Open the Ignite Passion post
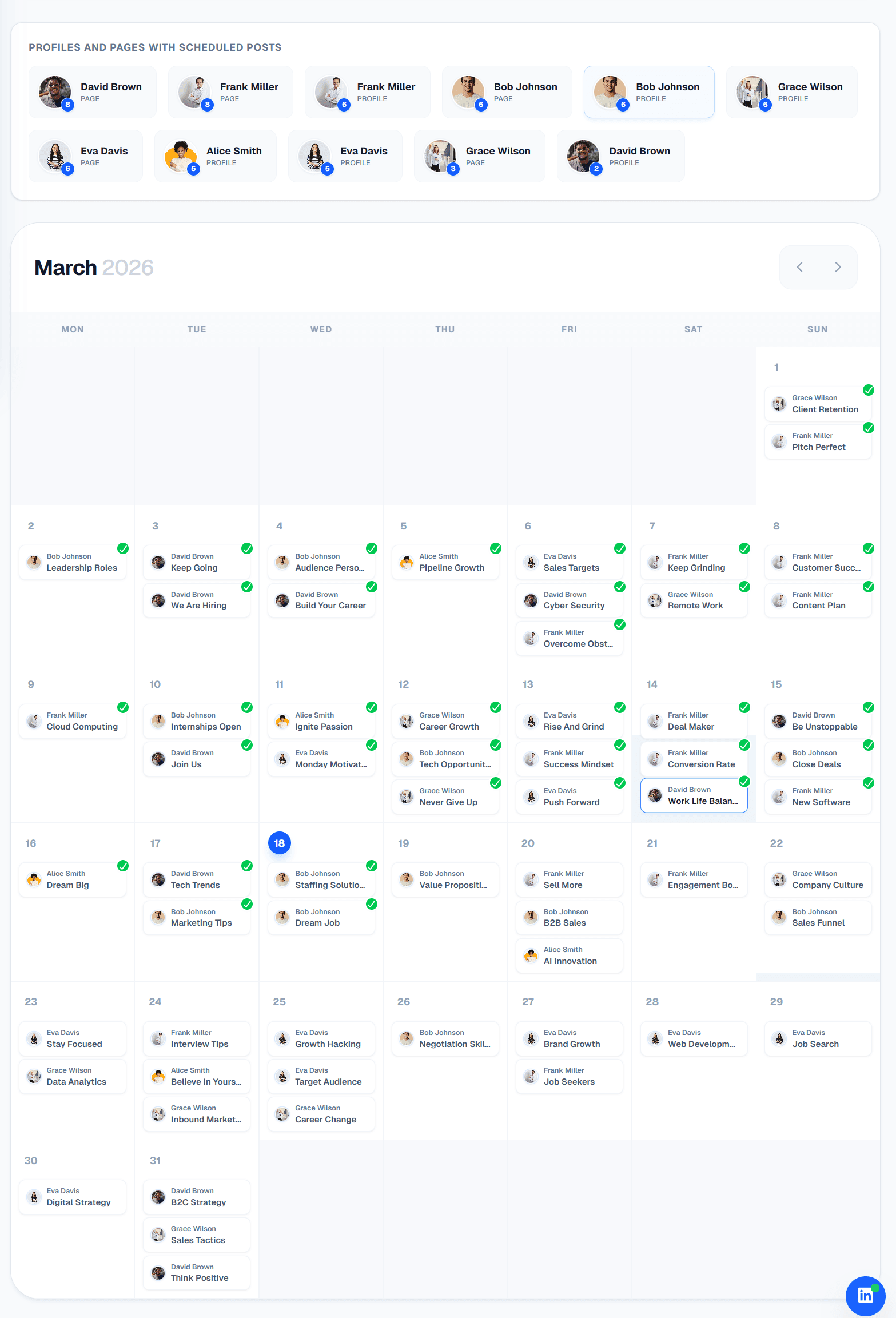The image size is (896, 1318). click(321, 721)
